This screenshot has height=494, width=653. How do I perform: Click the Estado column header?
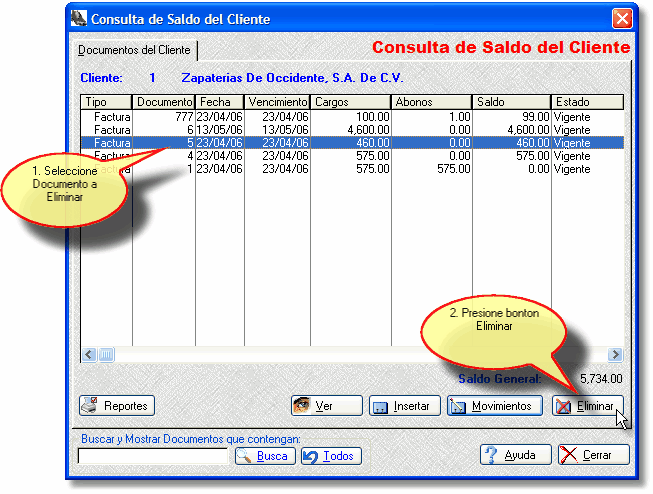pos(586,102)
